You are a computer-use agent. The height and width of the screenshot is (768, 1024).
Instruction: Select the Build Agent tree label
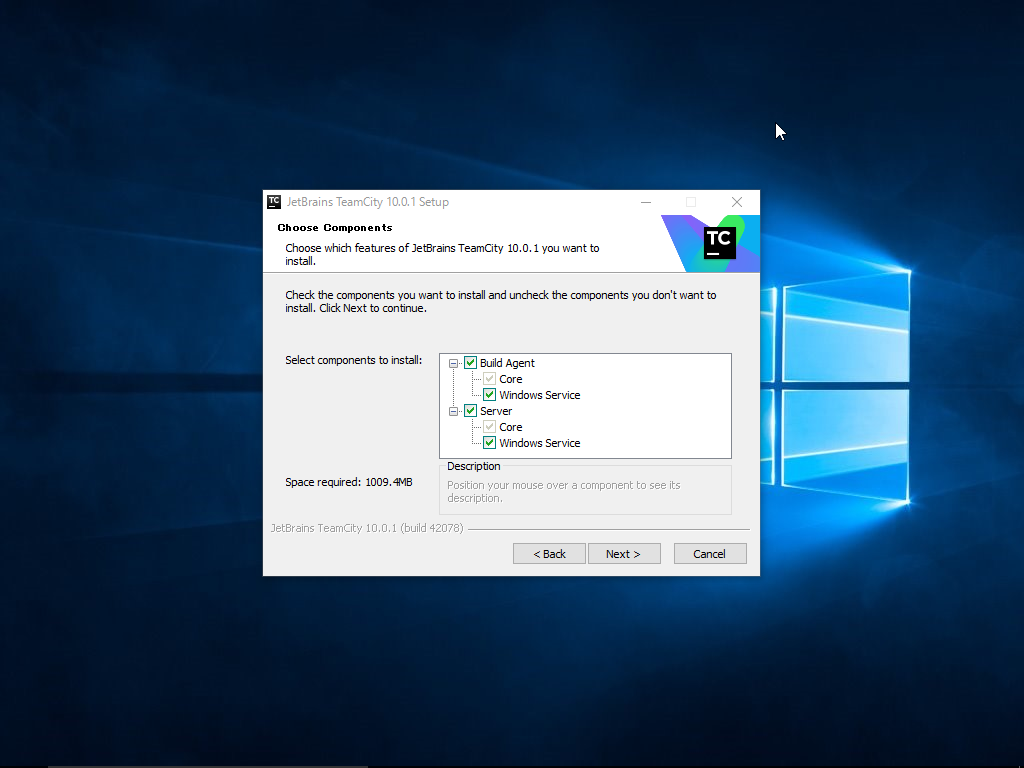[507, 363]
